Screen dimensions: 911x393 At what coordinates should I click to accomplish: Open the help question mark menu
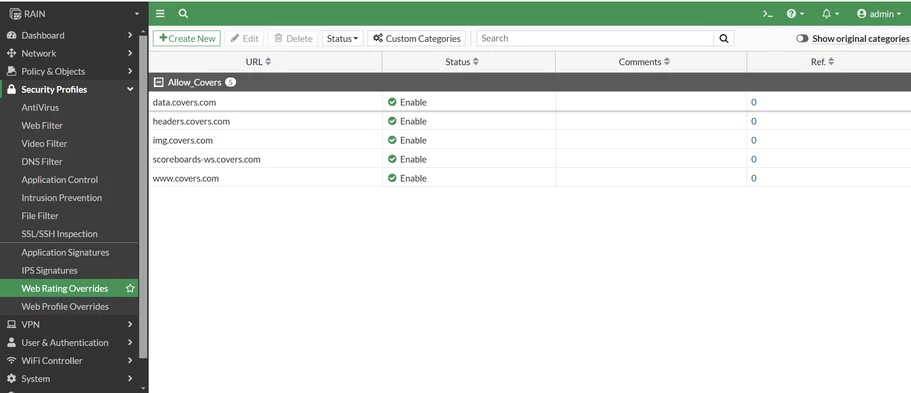tap(795, 14)
